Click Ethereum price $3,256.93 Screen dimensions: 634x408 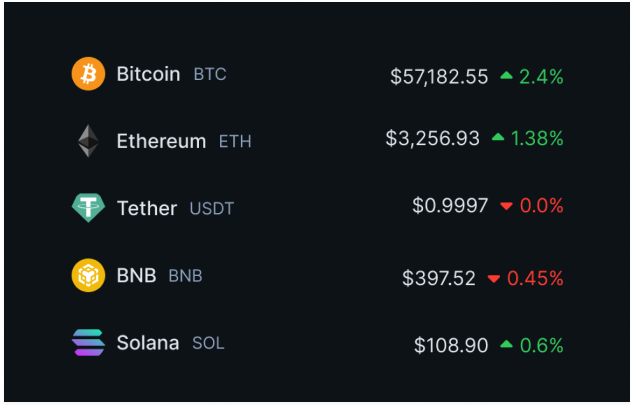432,139
